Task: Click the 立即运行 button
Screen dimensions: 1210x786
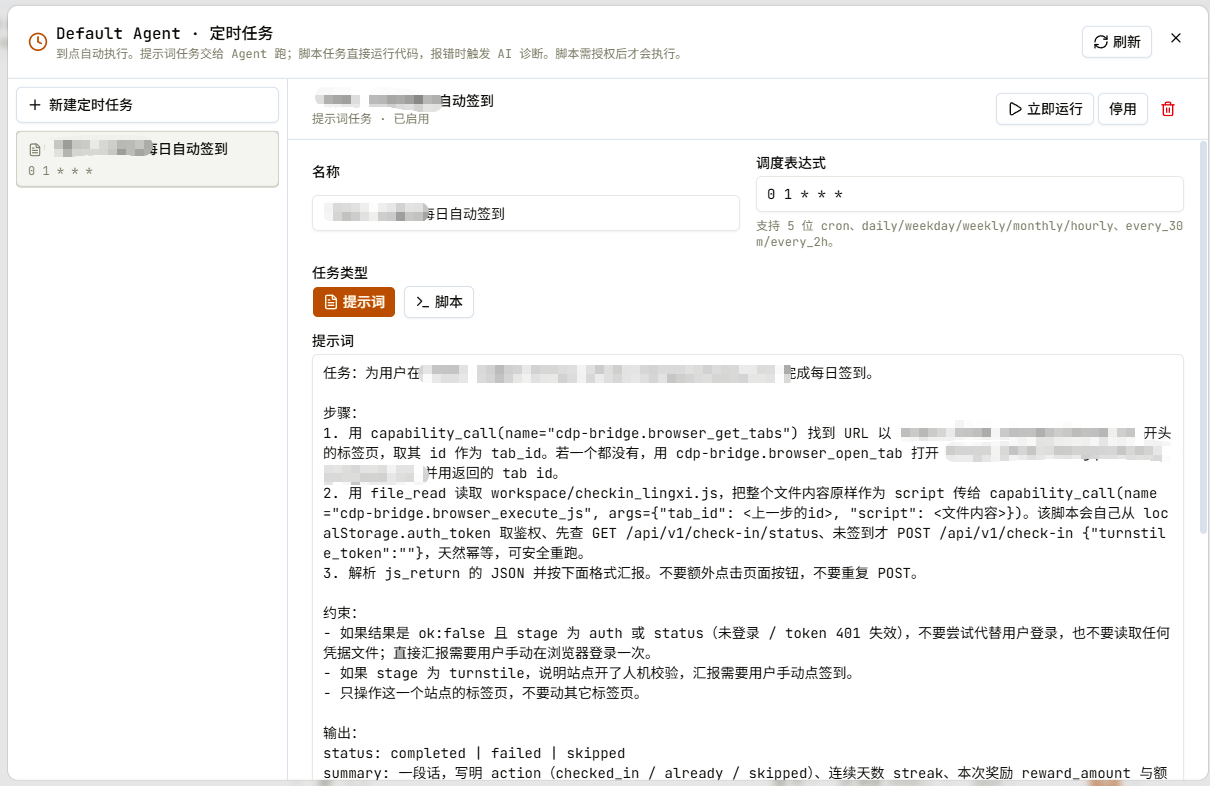Action: [x=1045, y=109]
